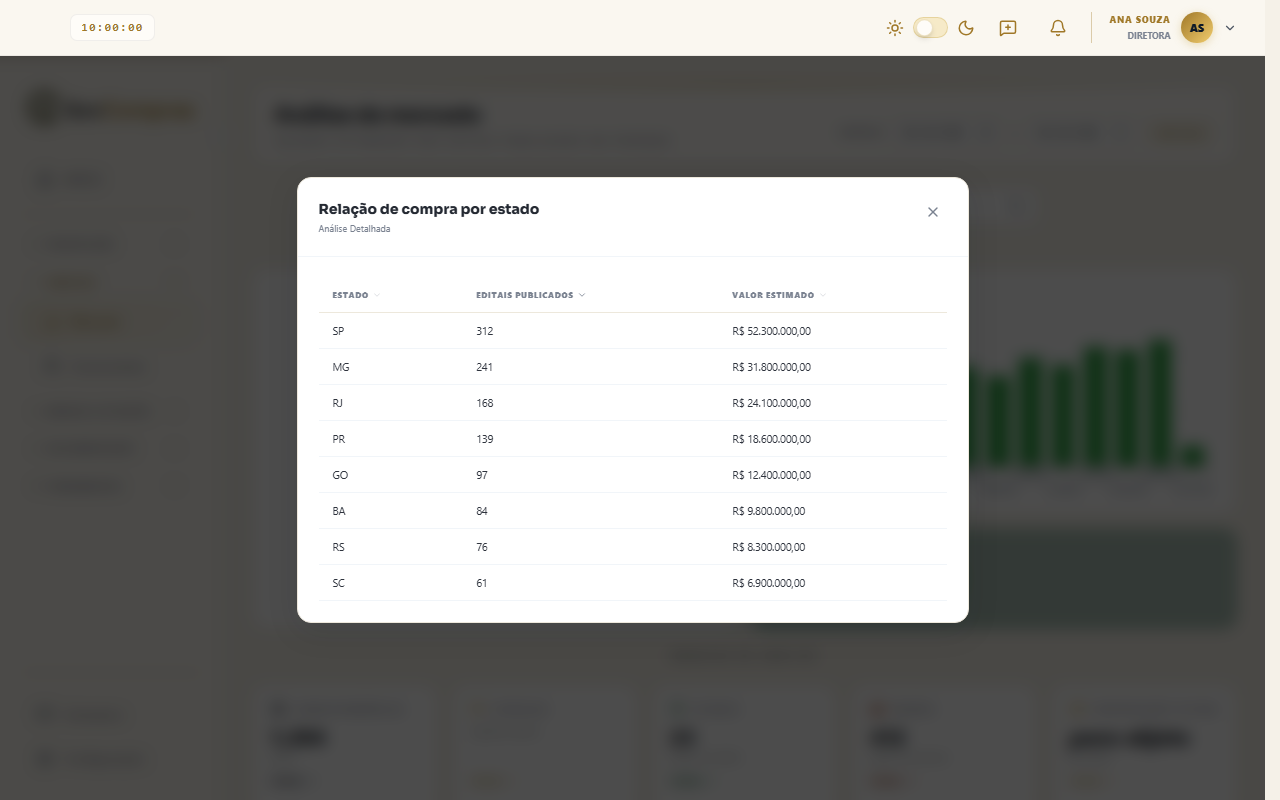1280x800 pixels.
Task: Click the Diretora role label
Action: [1149, 36]
